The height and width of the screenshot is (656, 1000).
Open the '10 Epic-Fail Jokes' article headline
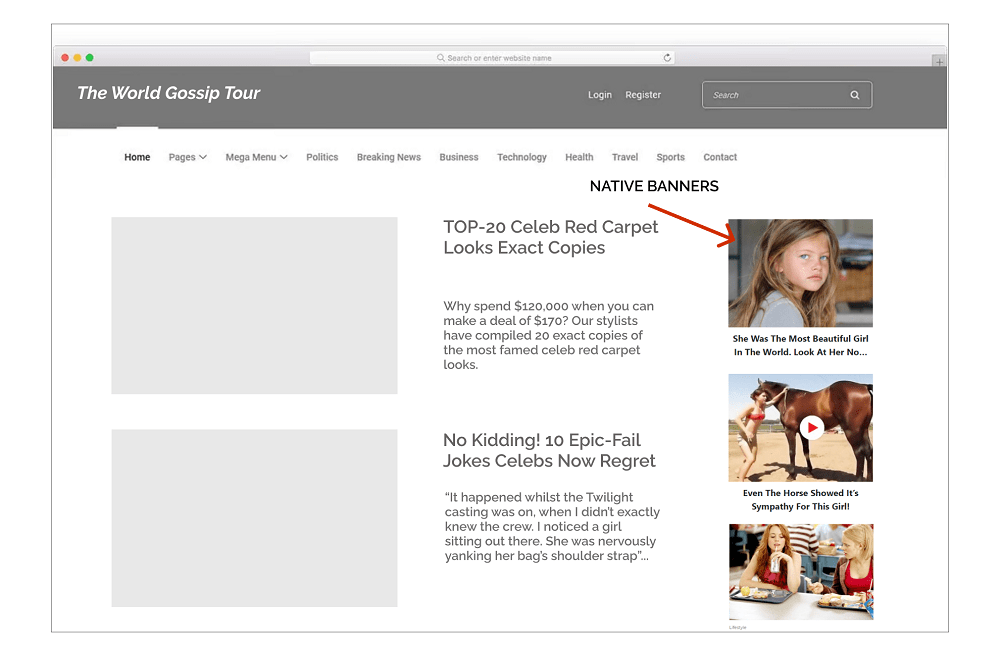click(549, 450)
